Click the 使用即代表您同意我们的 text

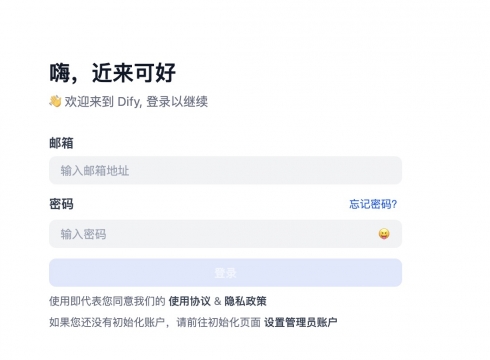107,301
